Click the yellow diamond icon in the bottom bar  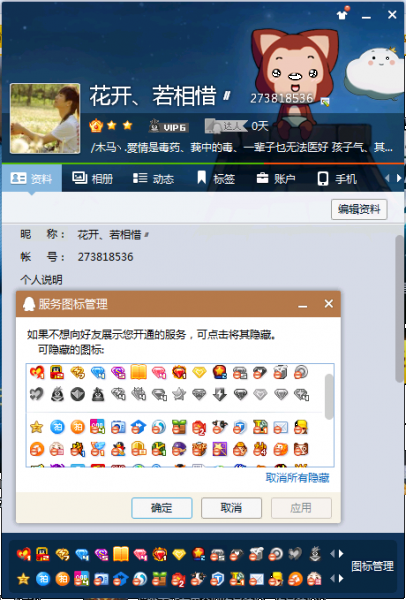pos(179,554)
